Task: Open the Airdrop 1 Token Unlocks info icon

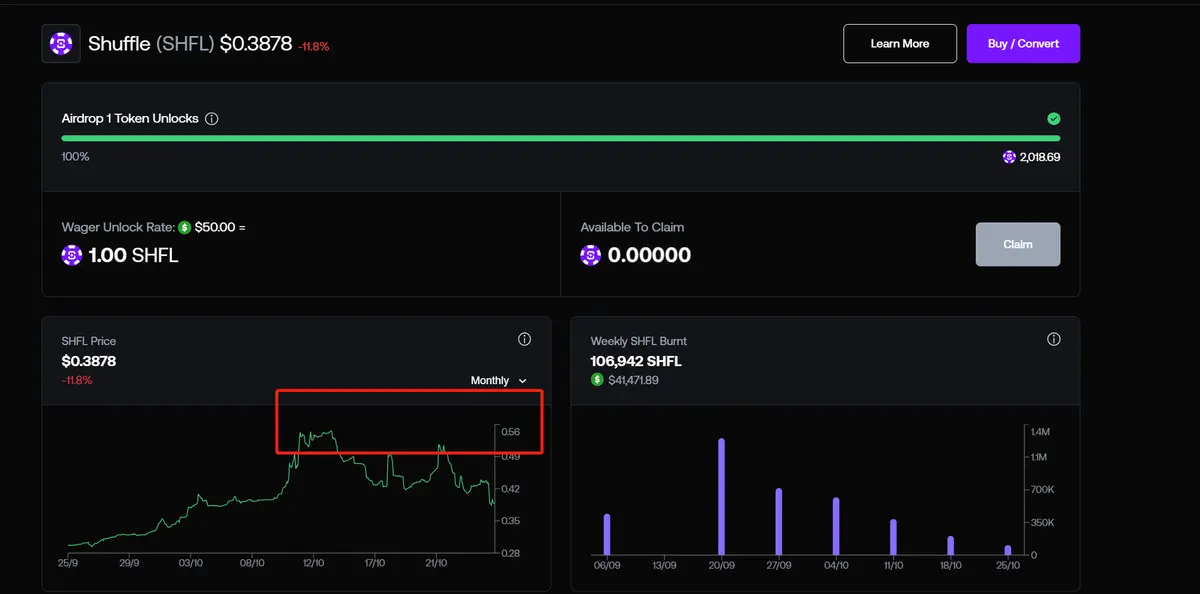Action: click(x=211, y=118)
